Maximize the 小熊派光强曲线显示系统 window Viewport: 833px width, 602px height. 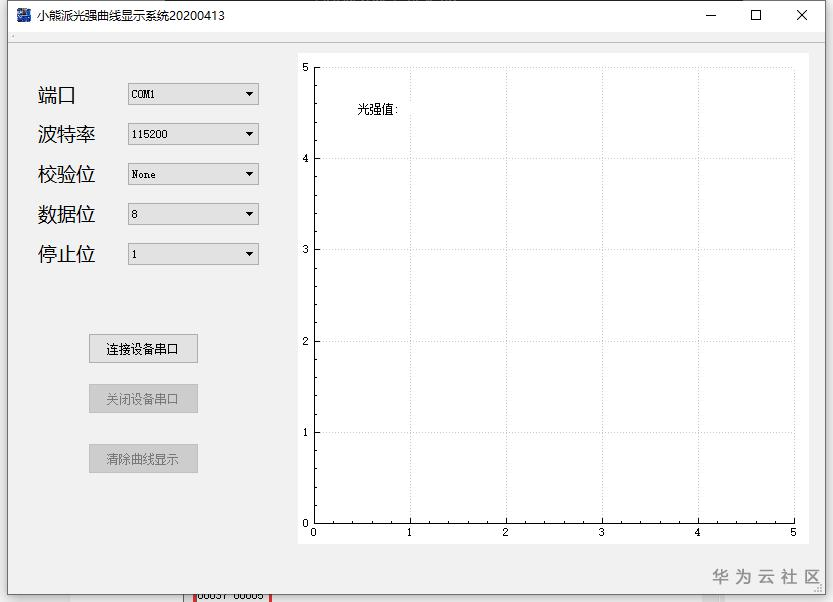756,15
